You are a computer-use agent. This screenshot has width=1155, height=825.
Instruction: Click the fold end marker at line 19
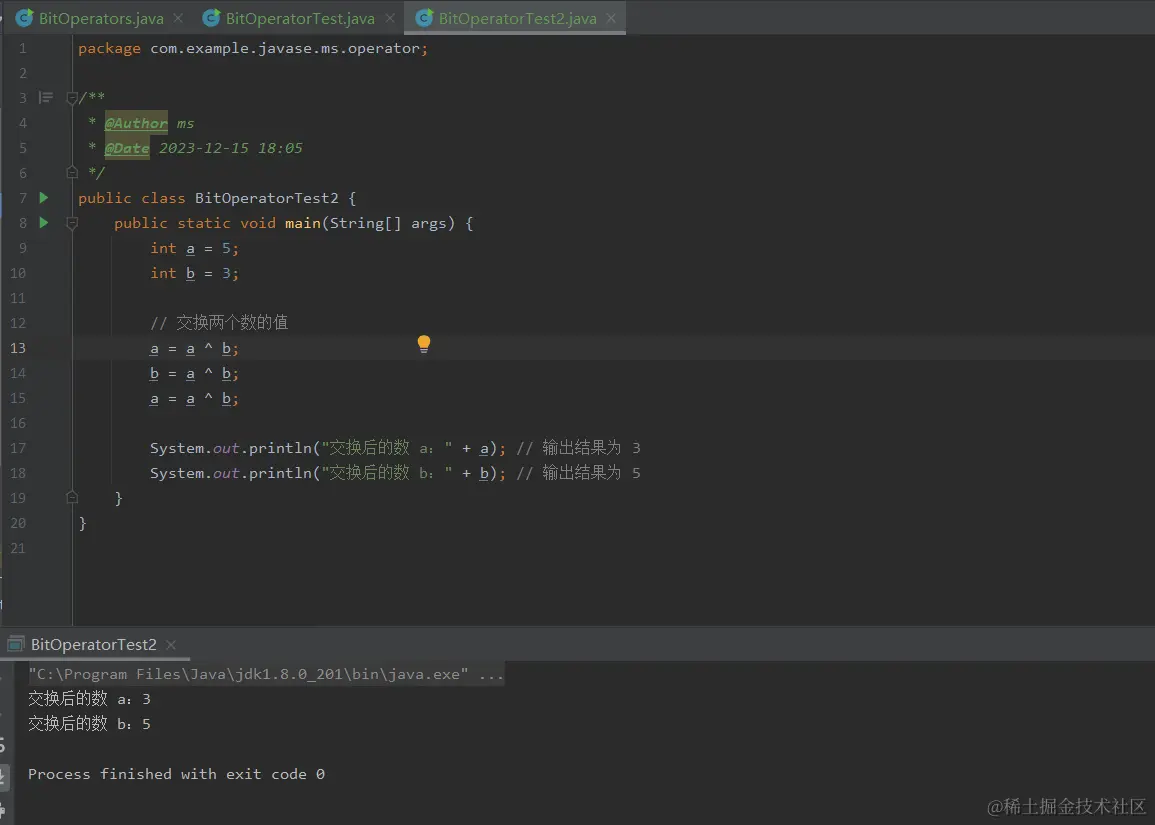pos(72,497)
